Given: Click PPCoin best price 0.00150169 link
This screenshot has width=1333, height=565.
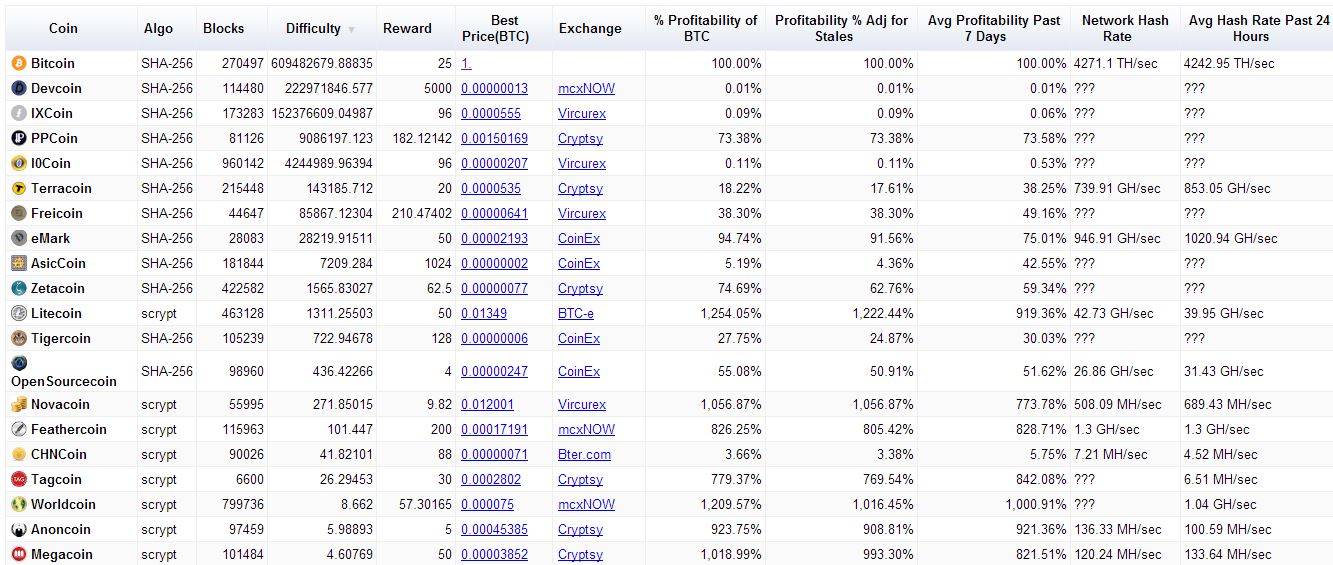Looking at the screenshot, I should (x=494, y=138).
